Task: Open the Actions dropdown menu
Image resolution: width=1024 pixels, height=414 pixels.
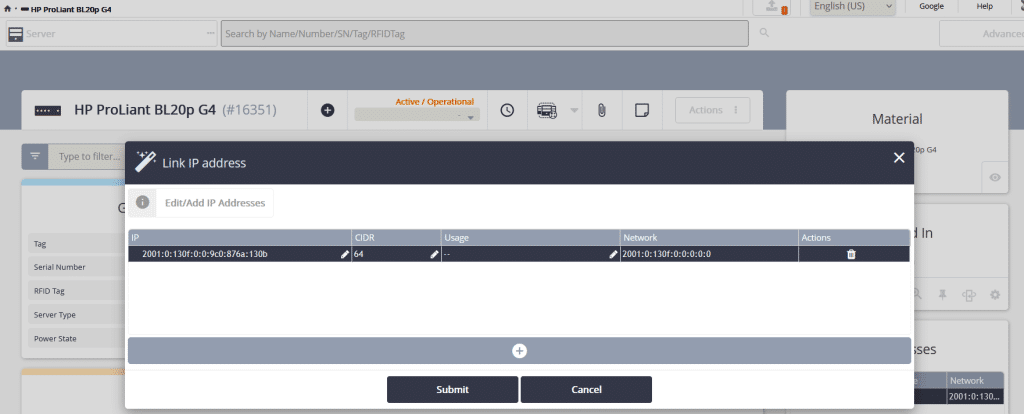Action: click(713, 110)
